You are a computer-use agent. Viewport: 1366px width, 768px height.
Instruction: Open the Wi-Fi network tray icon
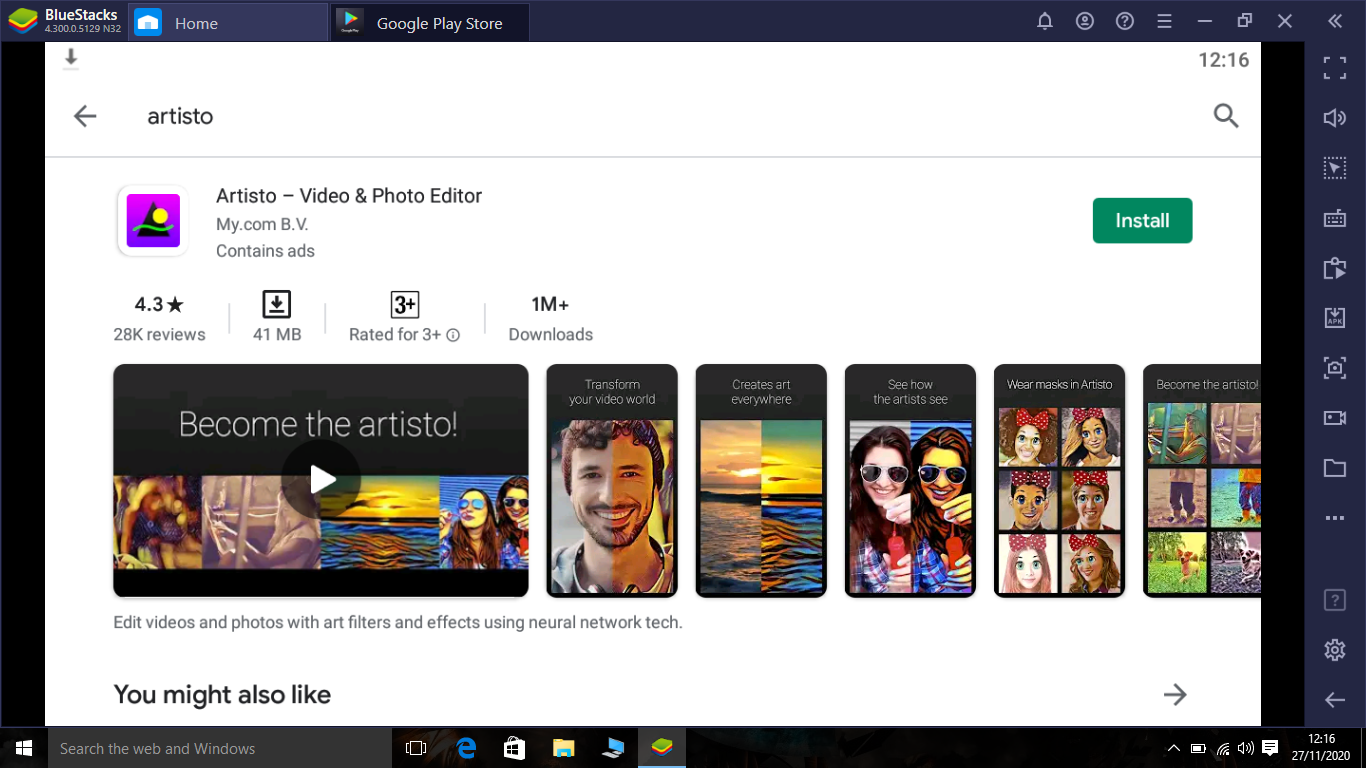click(x=1223, y=748)
